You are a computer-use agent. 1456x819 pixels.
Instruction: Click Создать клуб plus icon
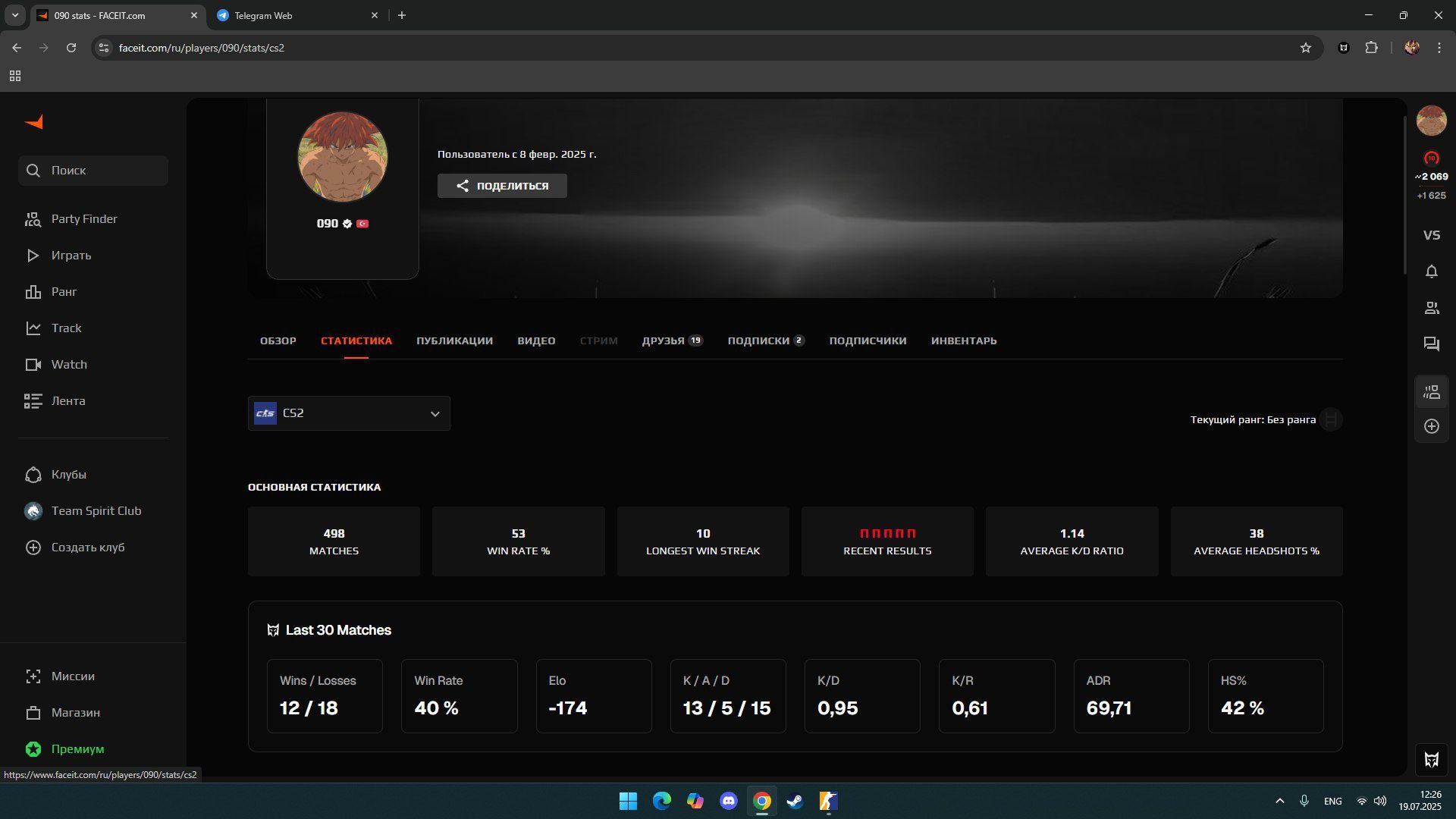point(33,547)
